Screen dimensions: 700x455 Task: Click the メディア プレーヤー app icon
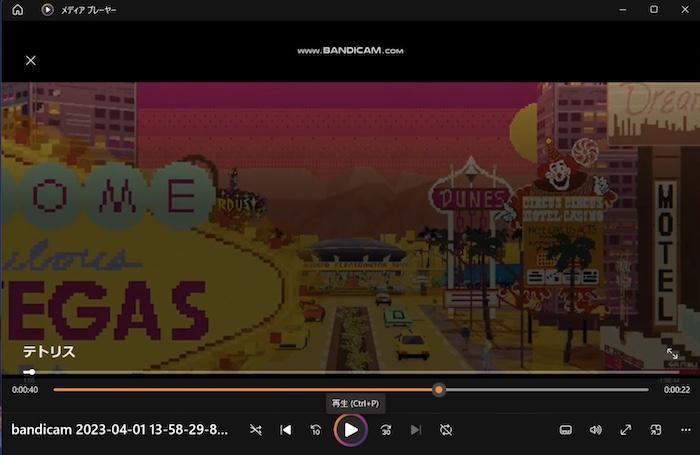click(47, 9)
